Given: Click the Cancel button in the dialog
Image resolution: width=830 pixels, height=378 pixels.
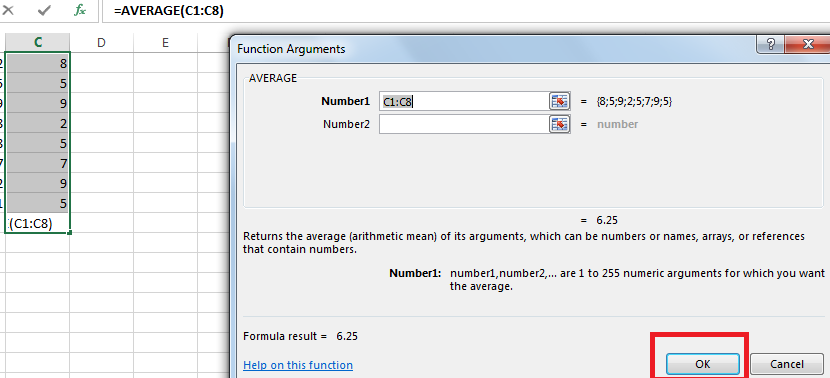Looking at the screenshot, I should [787, 364].
